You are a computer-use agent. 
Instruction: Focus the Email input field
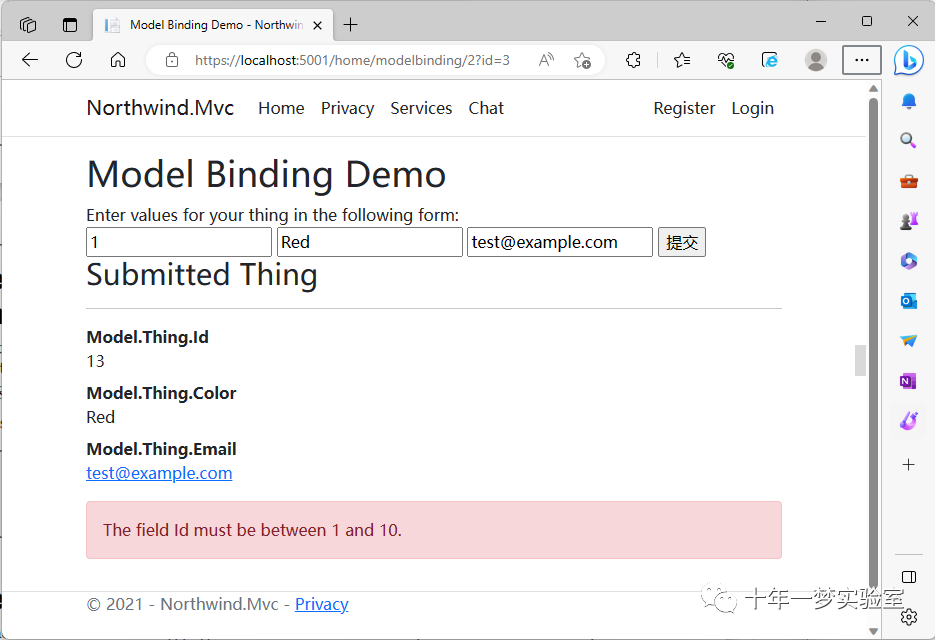[560, 242]
